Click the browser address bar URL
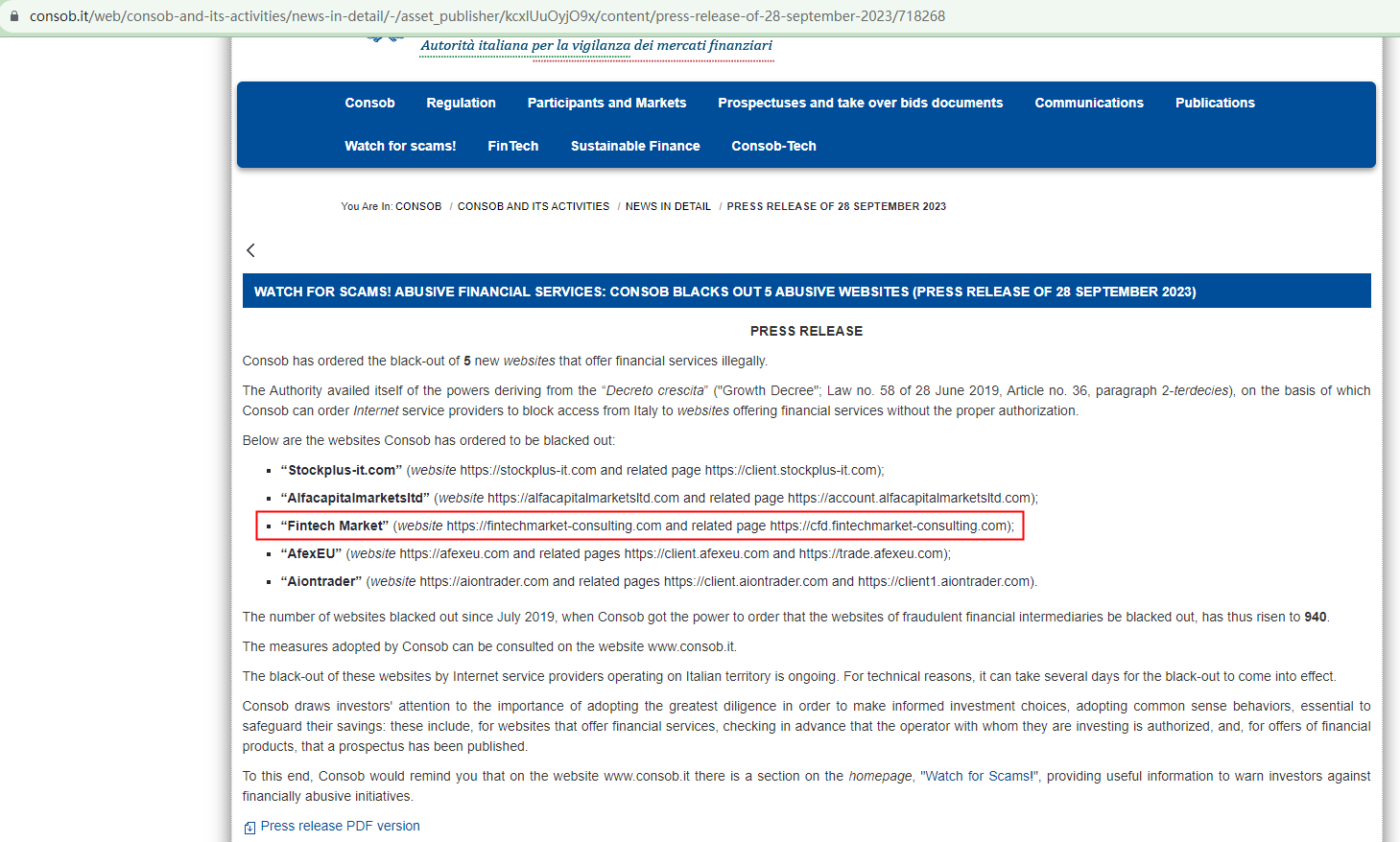The image size is (1400, 842). point(487,16)
